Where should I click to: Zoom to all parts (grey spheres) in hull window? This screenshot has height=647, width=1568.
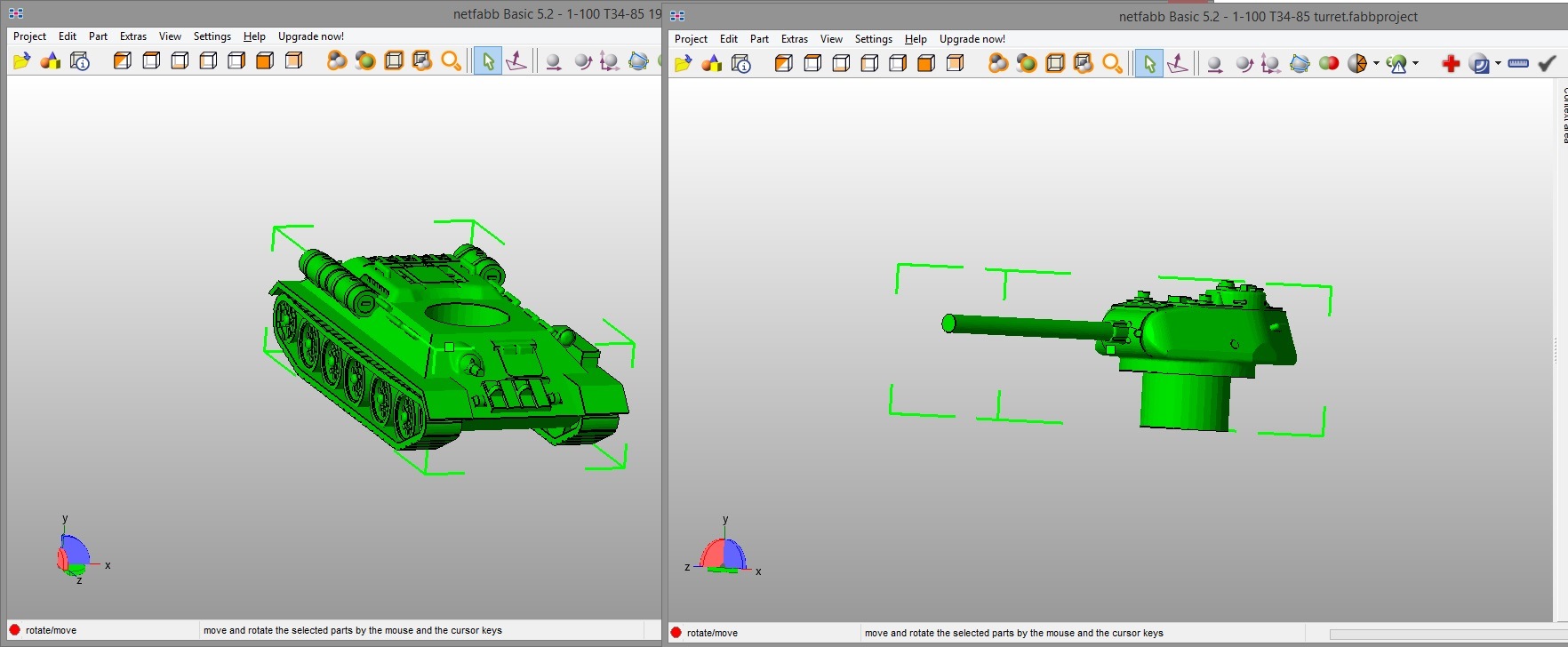click(337, 60)
